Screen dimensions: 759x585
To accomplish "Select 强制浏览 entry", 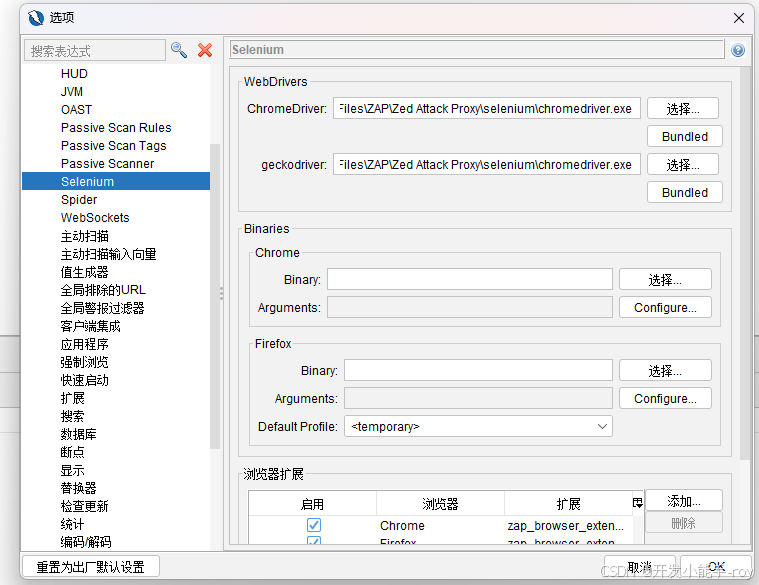I will (x=85, y=362).
